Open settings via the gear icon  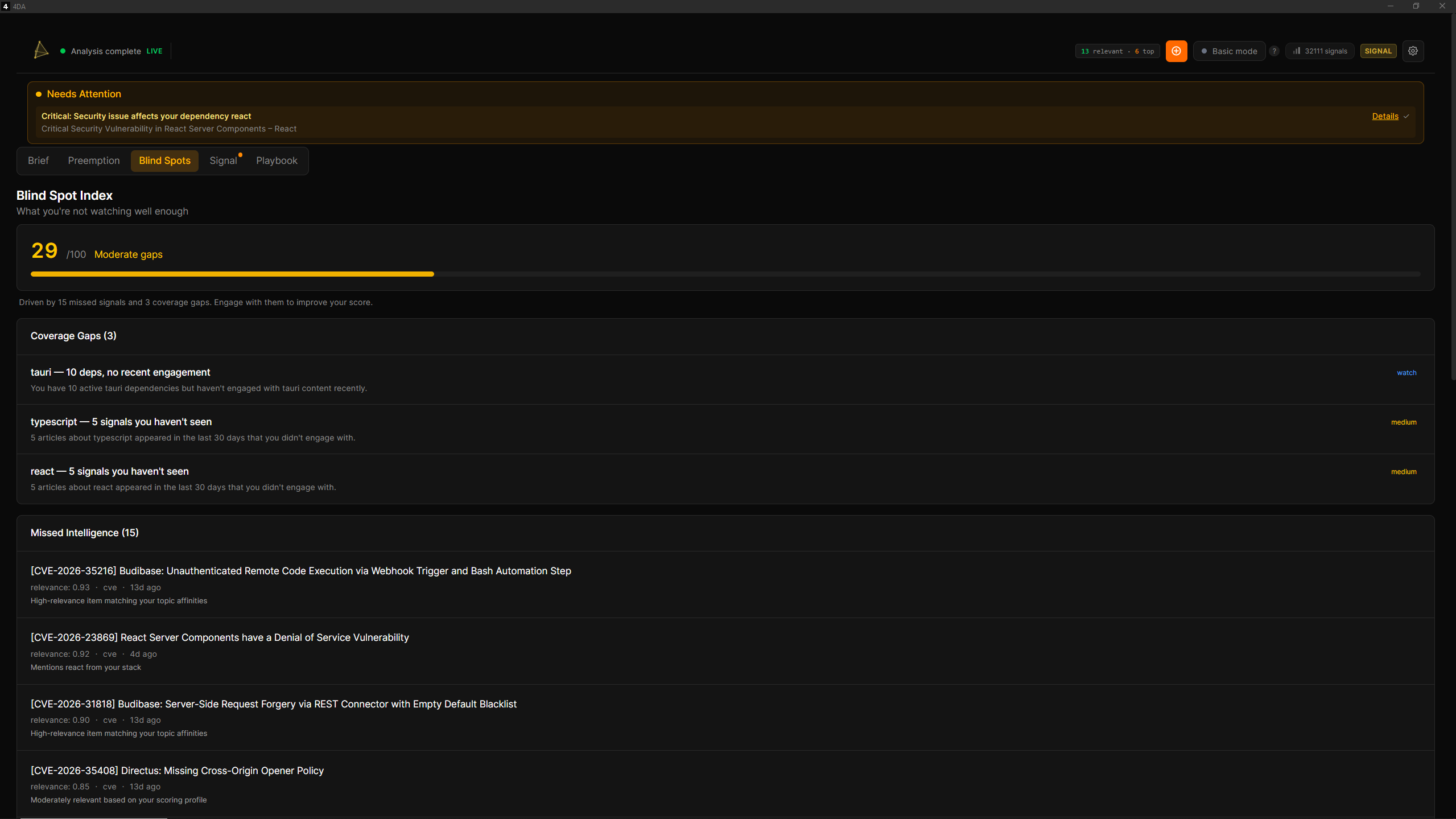(1413, 51)
